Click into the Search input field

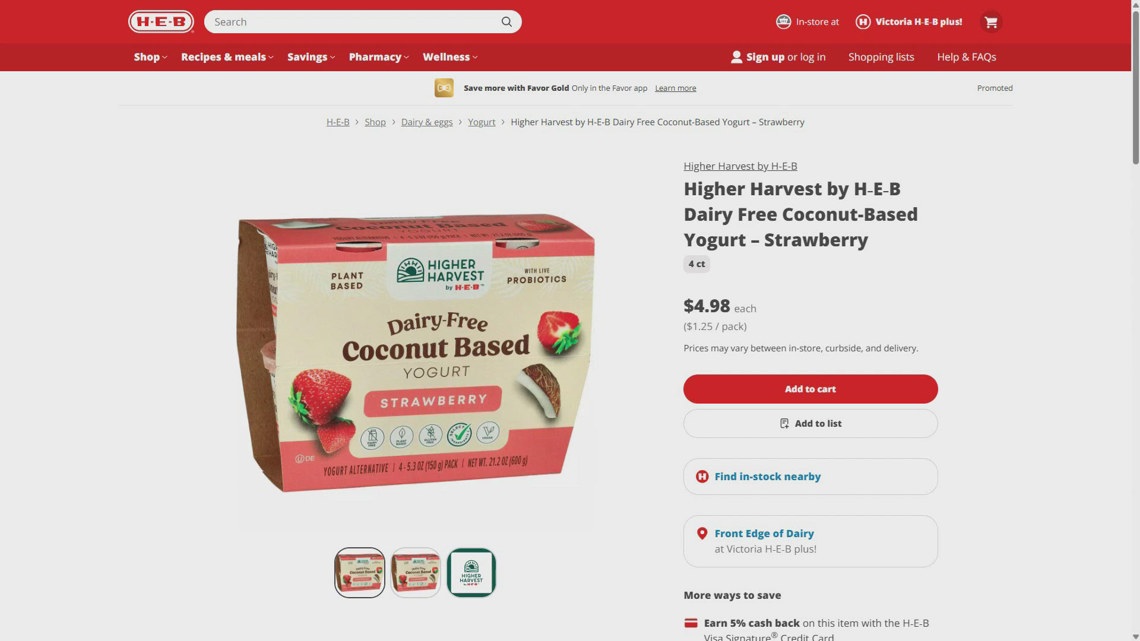353,22
